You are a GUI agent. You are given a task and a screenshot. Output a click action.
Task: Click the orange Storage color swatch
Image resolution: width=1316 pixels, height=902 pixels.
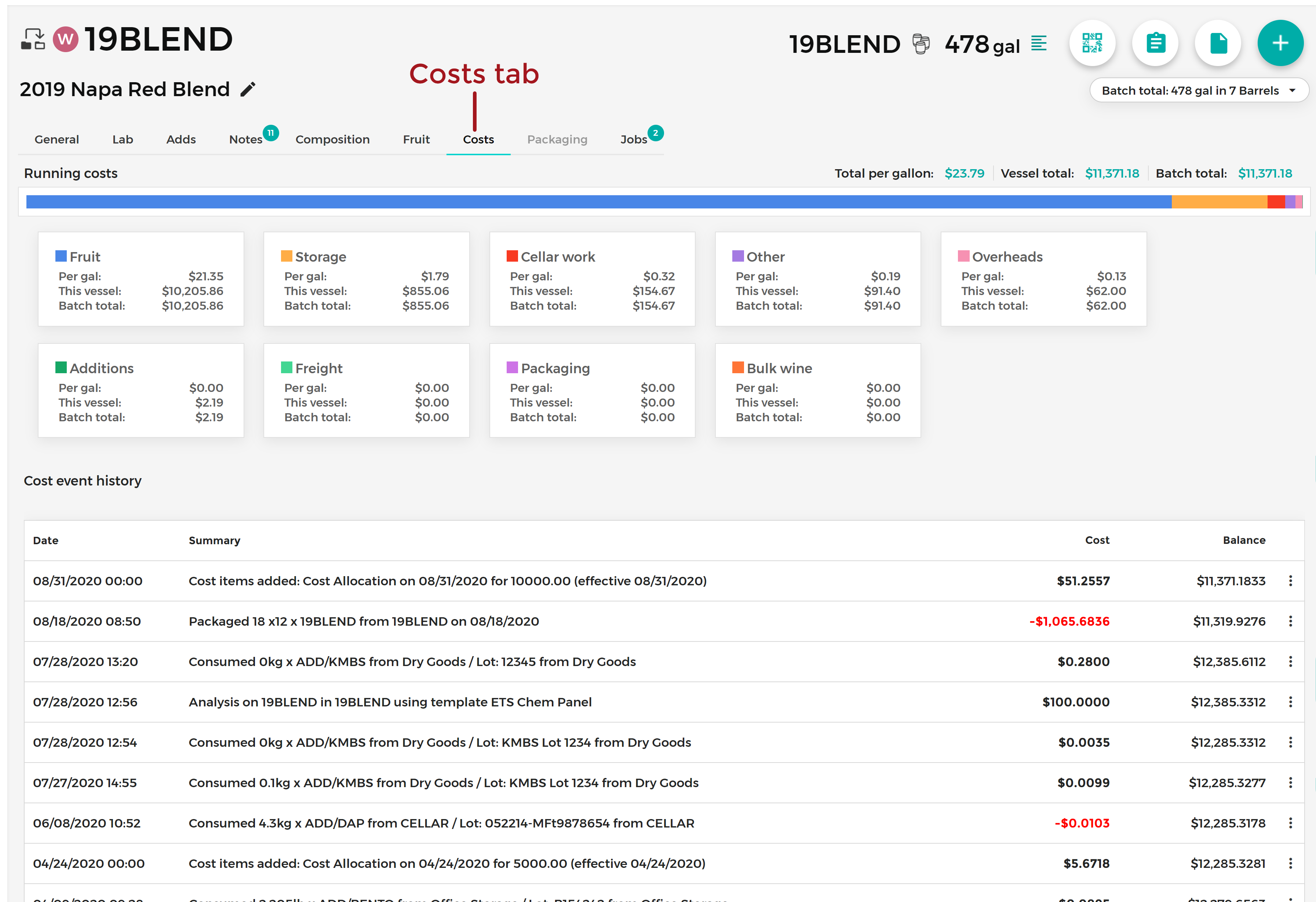point(287,256)
